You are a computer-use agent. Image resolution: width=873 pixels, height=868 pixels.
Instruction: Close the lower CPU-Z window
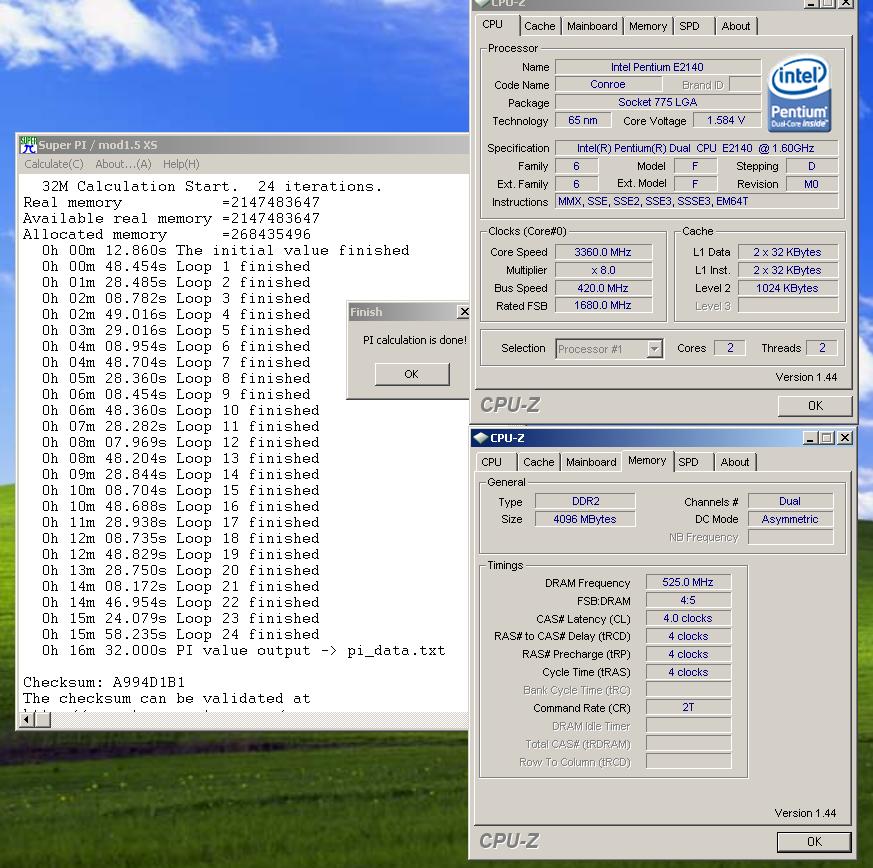845,438
